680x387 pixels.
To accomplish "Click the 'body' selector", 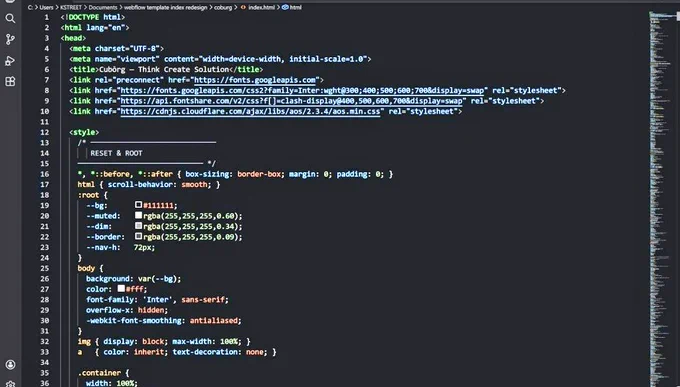I will [86, 268].
